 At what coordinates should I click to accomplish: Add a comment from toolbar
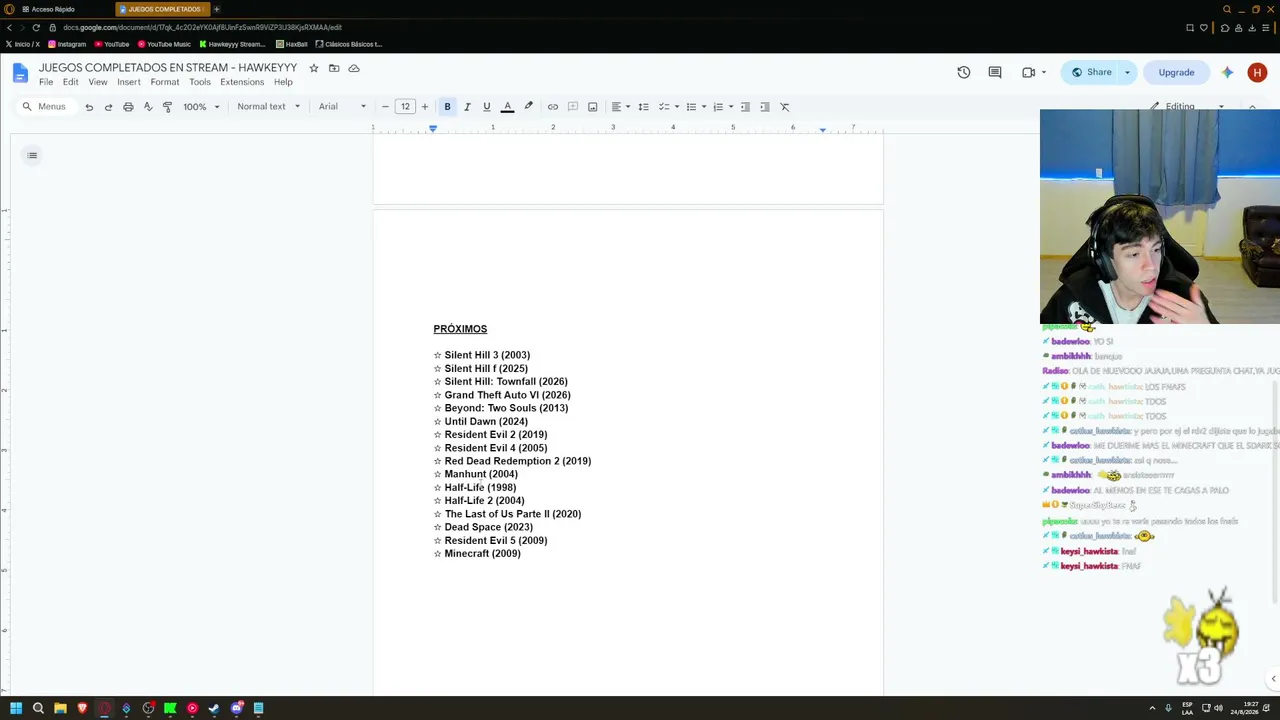click(x=573, y=107)
